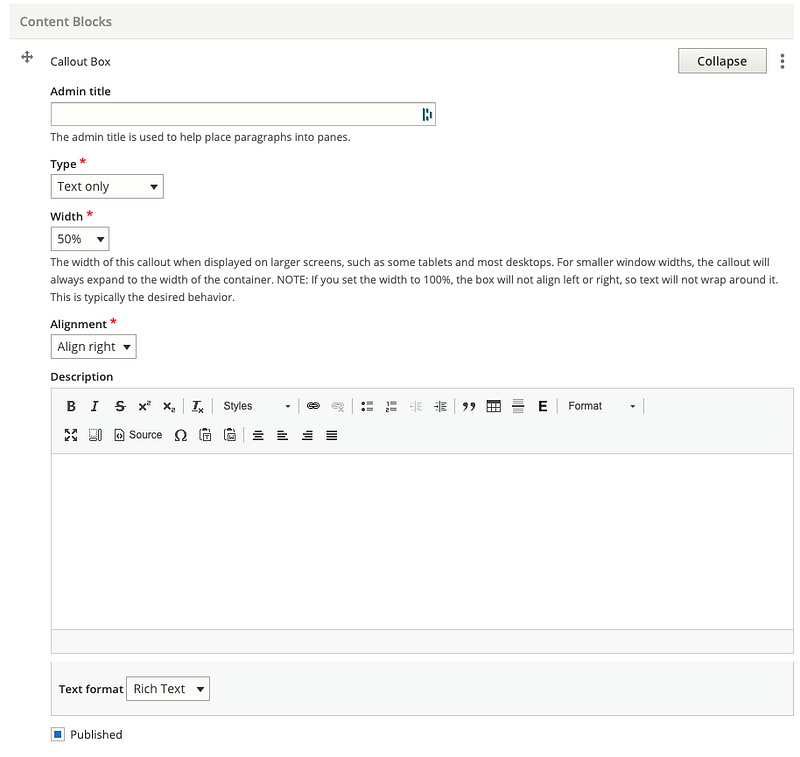This screenshot has height=757, width=800.
Task: Insert a bulleted list
Action: 367,406
